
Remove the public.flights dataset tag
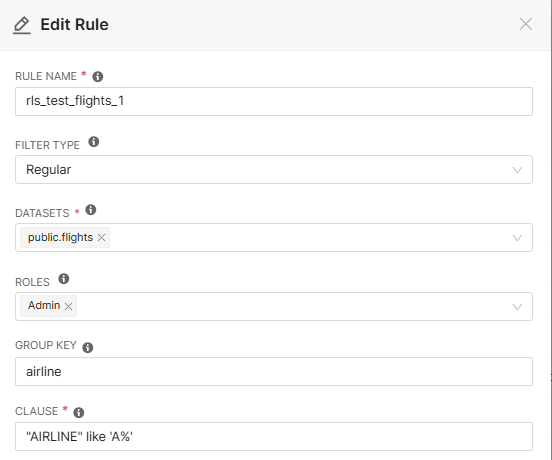101,238
